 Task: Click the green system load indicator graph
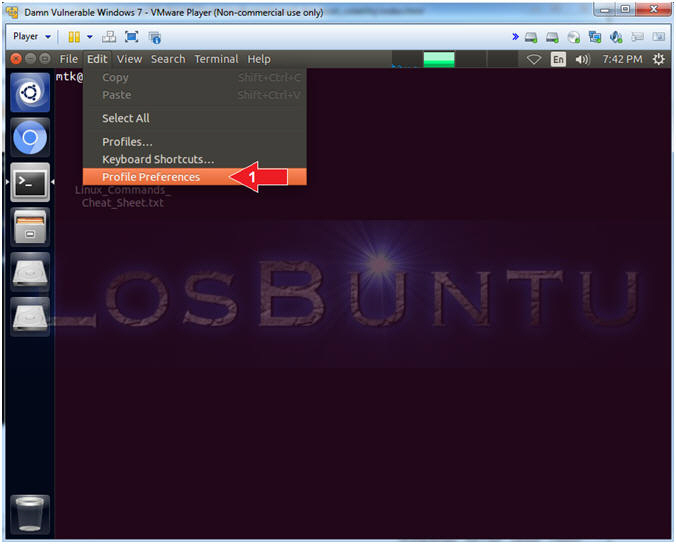tap(439, 59)
